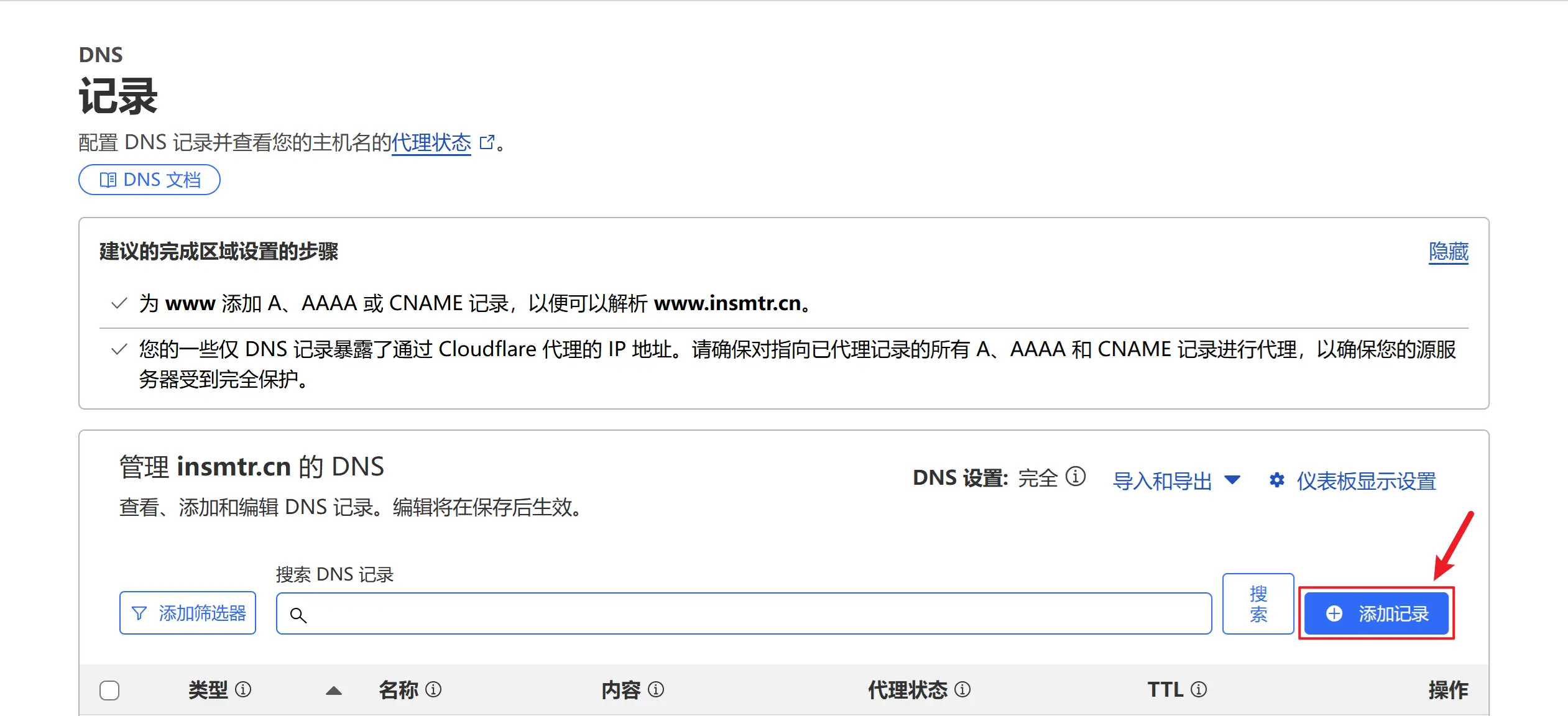
Task: Toggle the select-all checkbox in table header
Action: (109, 691)
